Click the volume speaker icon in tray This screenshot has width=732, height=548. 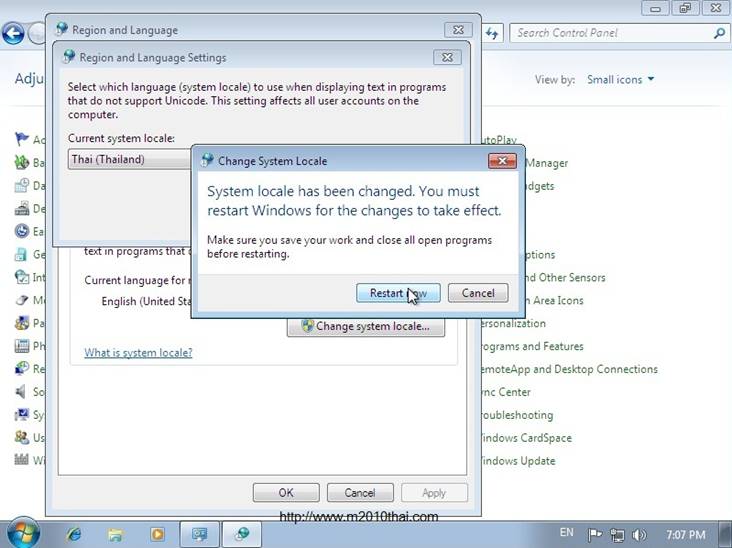639,535
